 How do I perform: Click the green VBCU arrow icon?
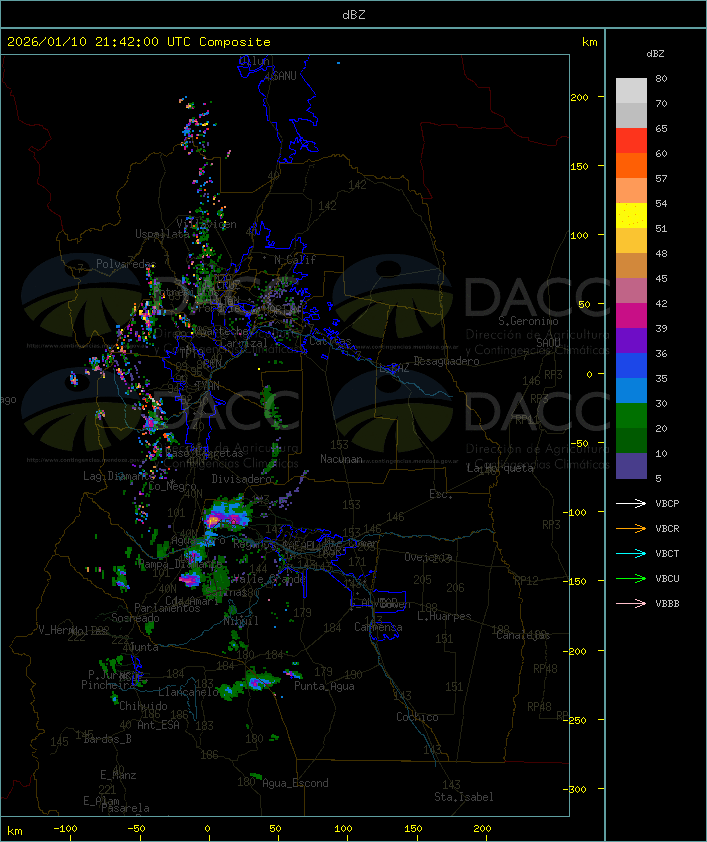(x=631, y=578)
